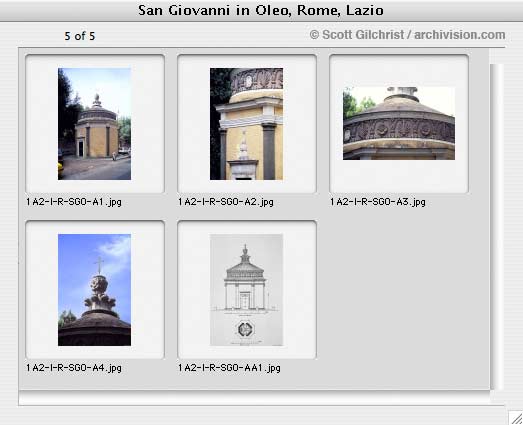Open thumbnail 1A2-I-R-SGO-A4.jpg cross finial
Screen dimensions: 523x425
click(x=94, y=290)
